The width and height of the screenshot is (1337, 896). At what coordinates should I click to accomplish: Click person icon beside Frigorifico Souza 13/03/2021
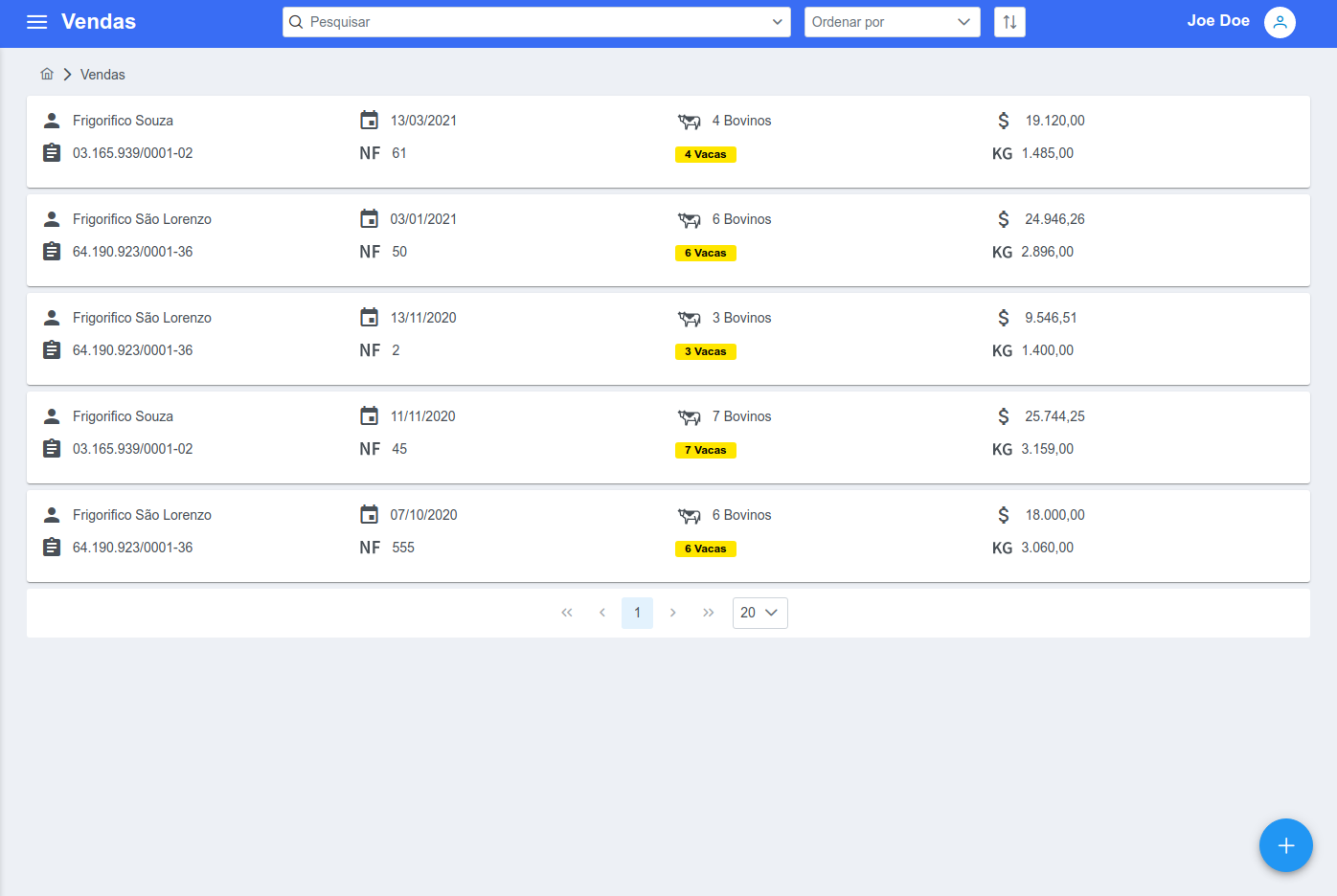click(52, 121)
